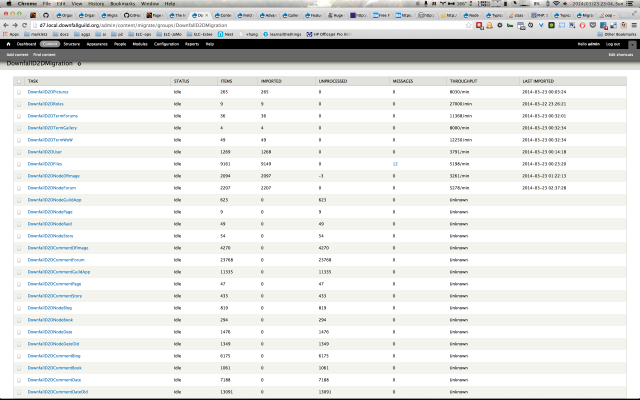Reload the page with refresh icon
Viewport: 640px width, 400px height.
click(24, 25)
